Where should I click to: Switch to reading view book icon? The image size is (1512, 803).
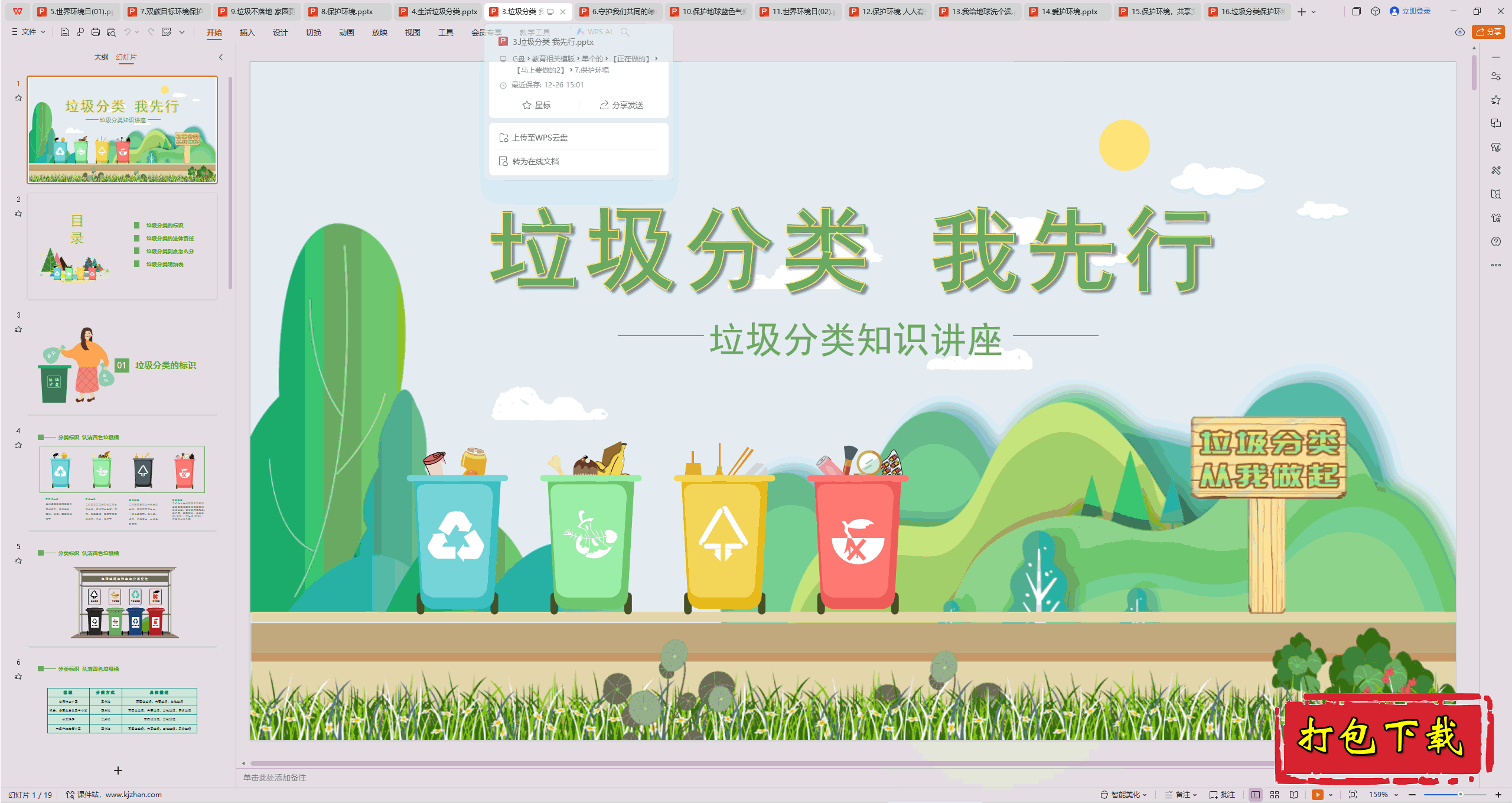1293,795
